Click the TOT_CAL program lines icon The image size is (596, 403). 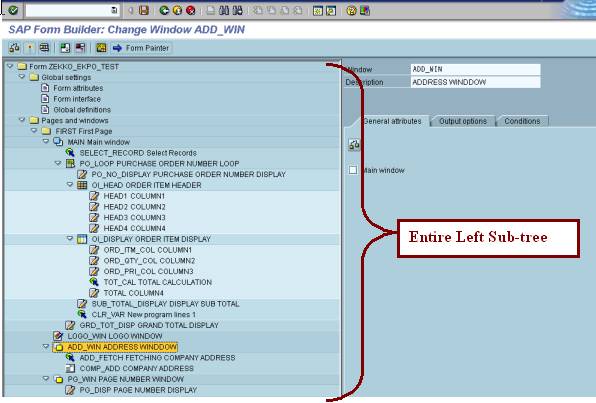coord(94,282)
